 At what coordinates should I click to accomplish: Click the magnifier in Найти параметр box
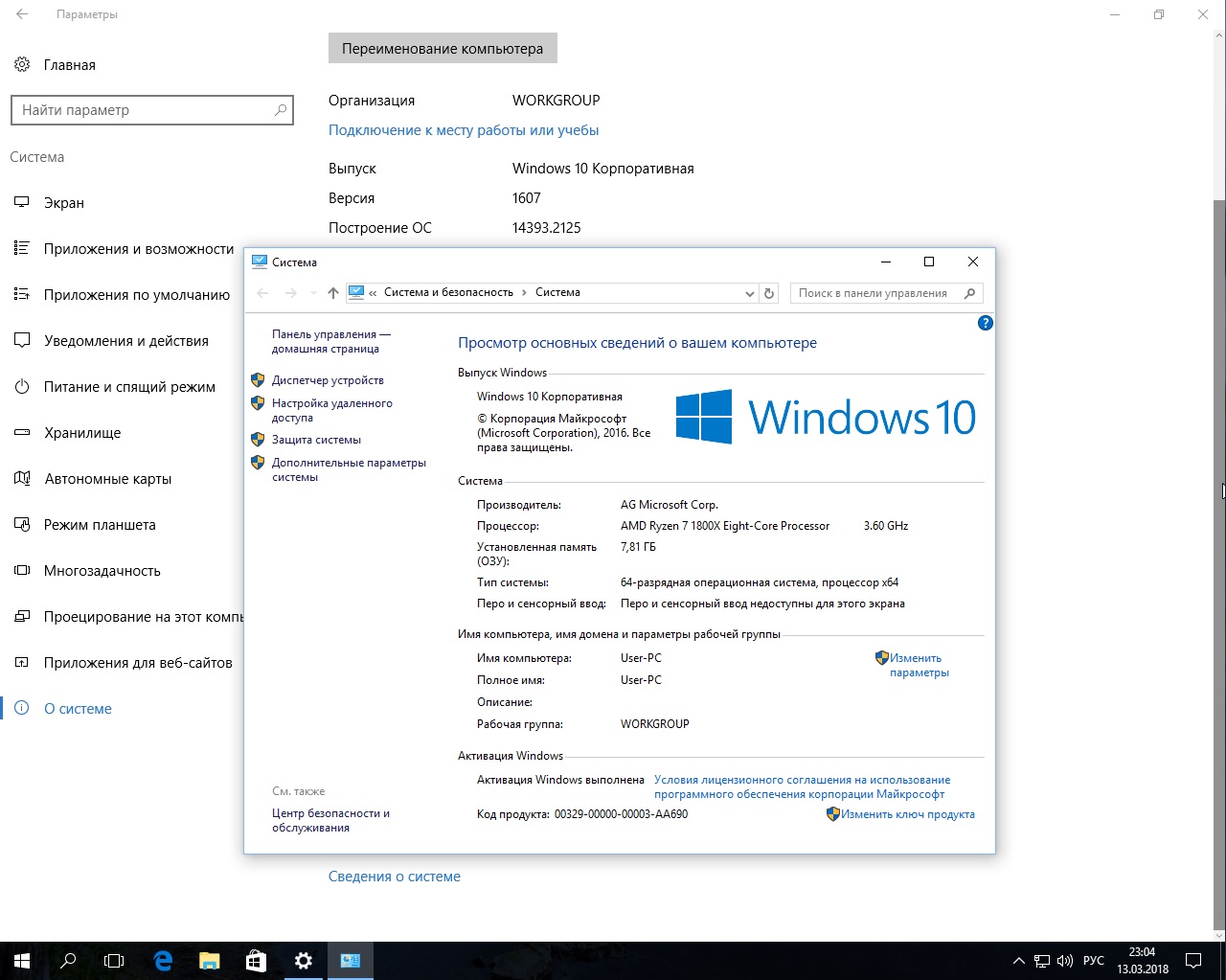pyautogui.click(x=281, y=110)
